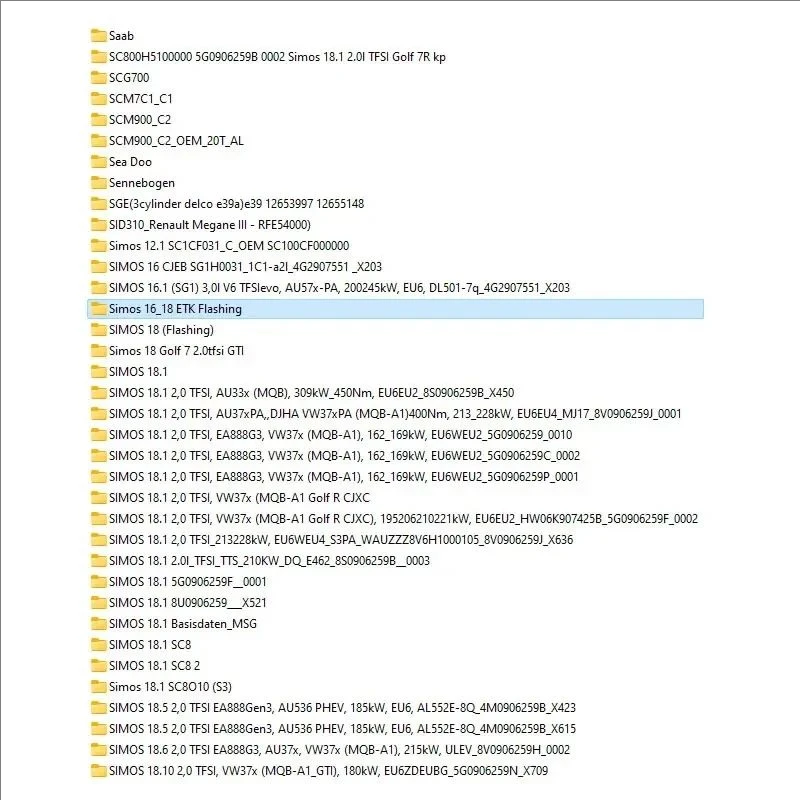Click the folder icon for SIMOS 18.6 ULEV_8V0906259H_0002

click(x=98, y=749)
